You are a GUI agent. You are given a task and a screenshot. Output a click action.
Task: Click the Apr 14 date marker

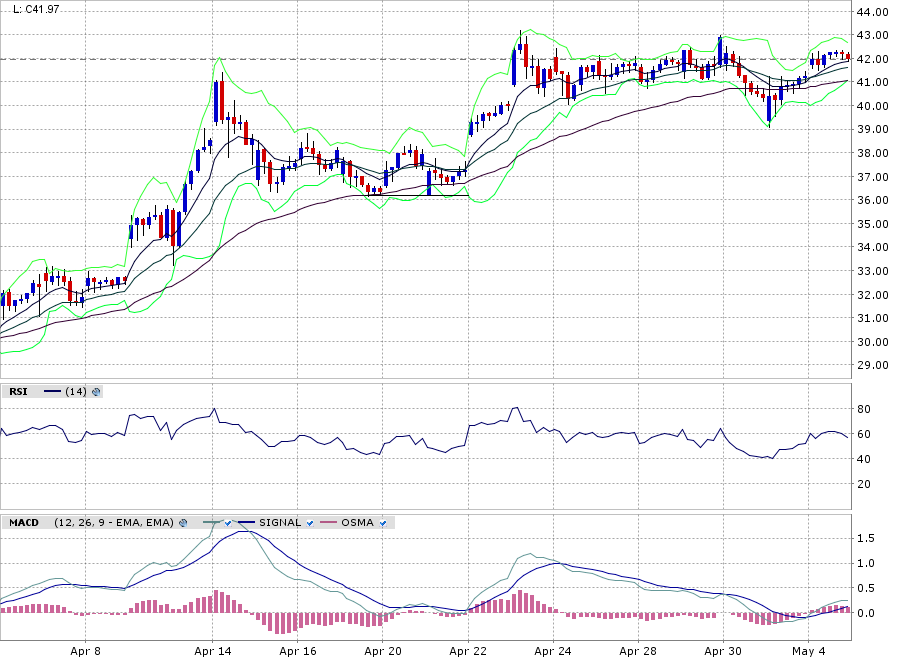point(212,651)
